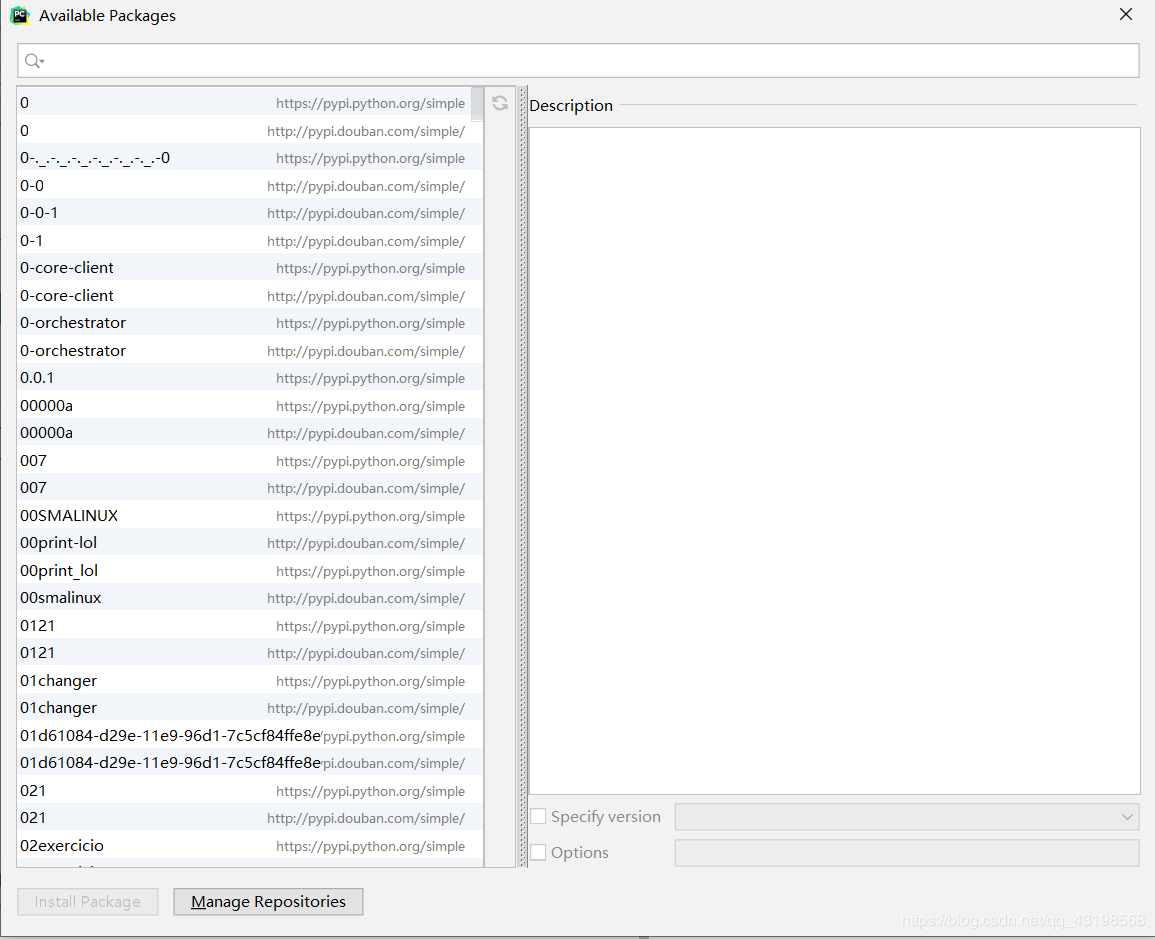
Task: Click the Install Package button
Action: (x=88, y=901)
